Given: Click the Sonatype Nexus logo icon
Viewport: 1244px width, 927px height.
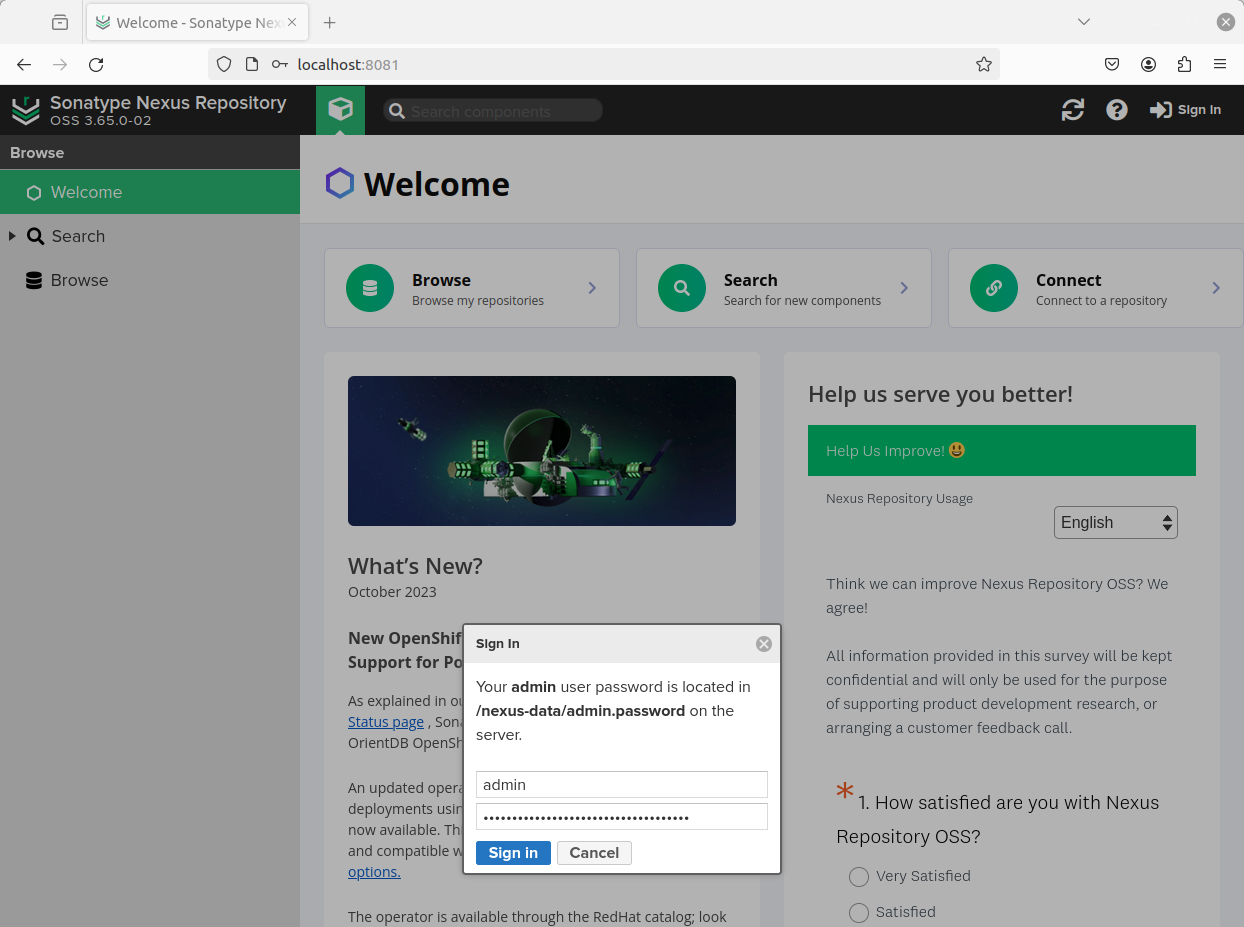Looking at the screenshot, I should (x=25, y=110).
